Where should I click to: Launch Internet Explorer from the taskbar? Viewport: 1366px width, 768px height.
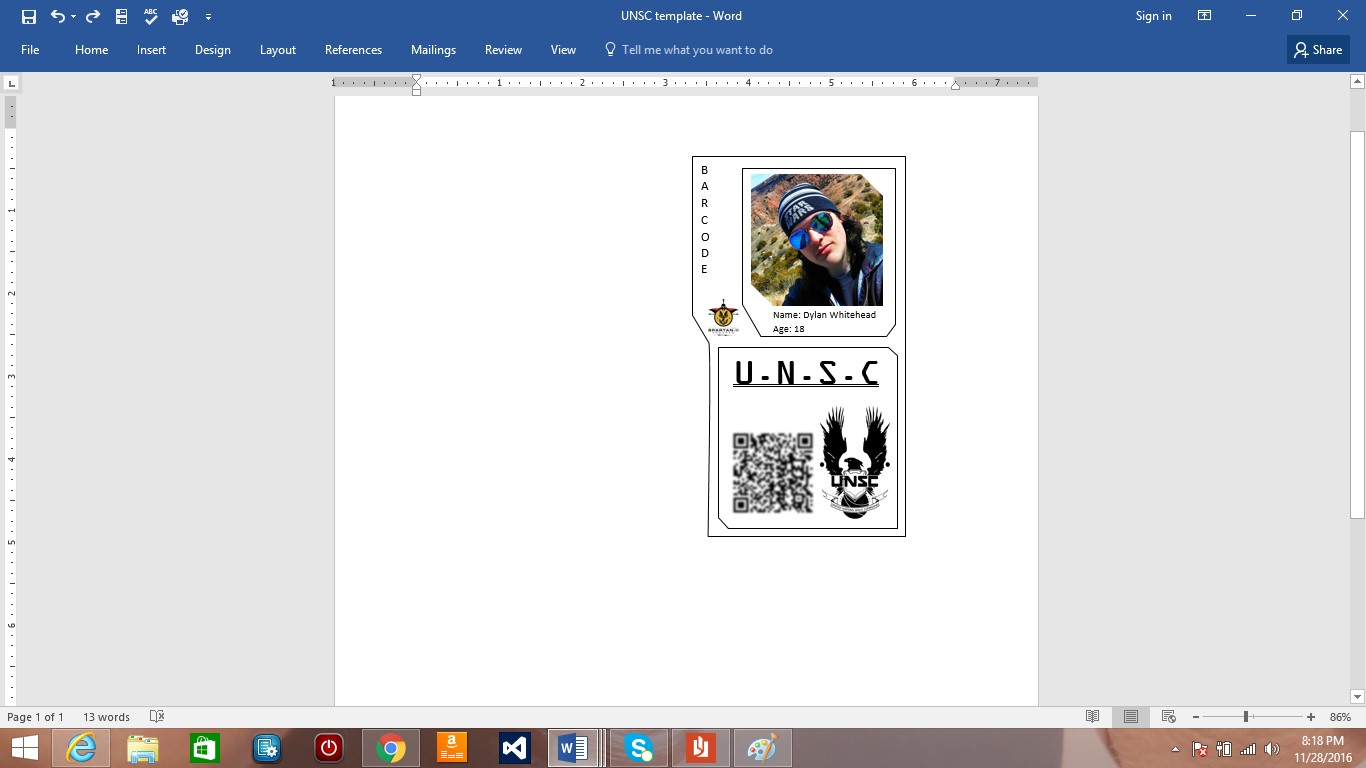(x=81, y=748)
